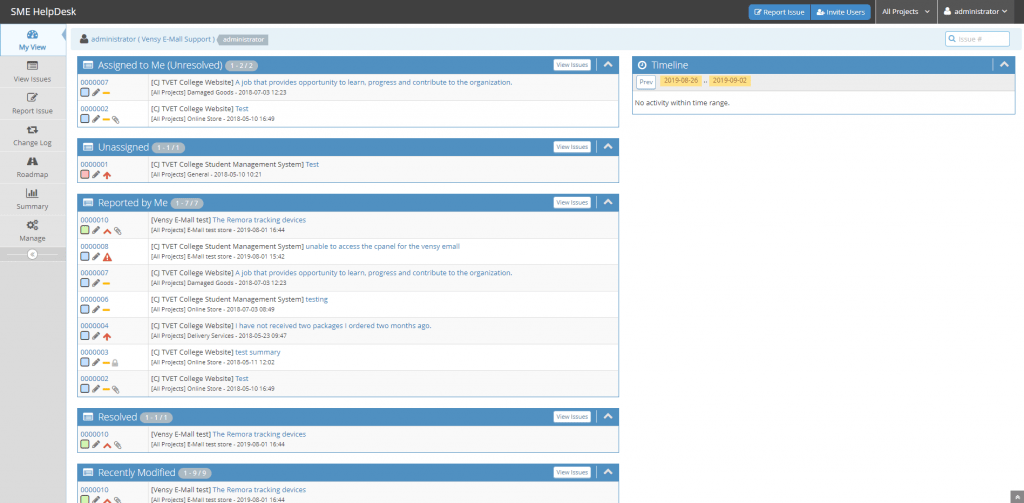
Task: Open Report Issue in the sidebar
Action: [33, 104]
